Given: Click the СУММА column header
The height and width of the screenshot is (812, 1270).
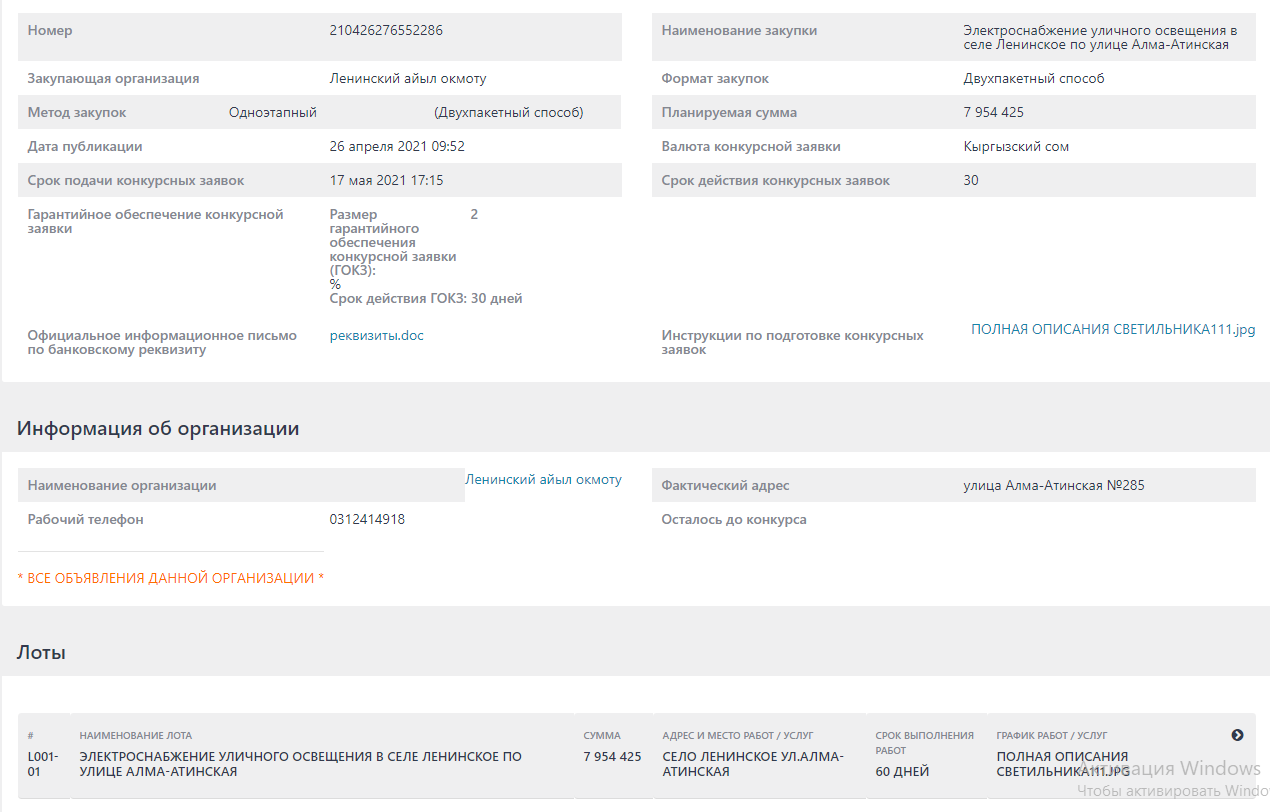Looking at the screenshot, I should pos(602,736).
